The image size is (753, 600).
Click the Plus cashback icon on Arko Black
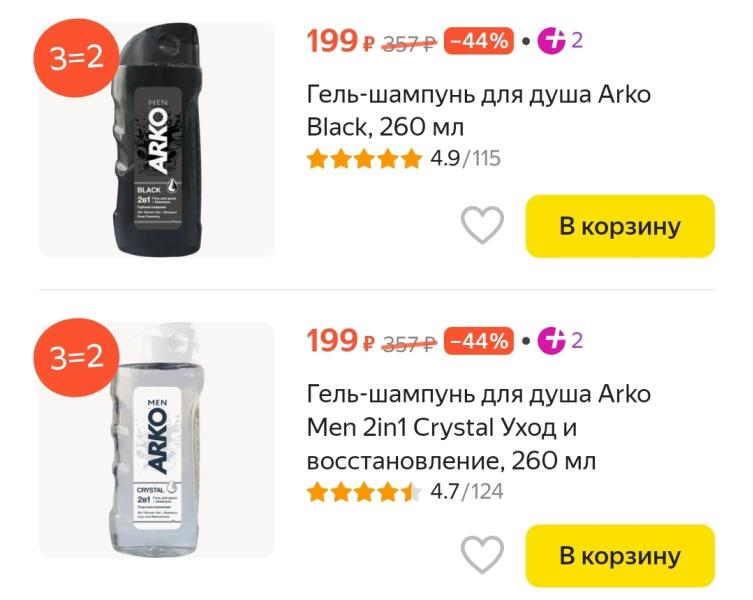coord(551,41)
